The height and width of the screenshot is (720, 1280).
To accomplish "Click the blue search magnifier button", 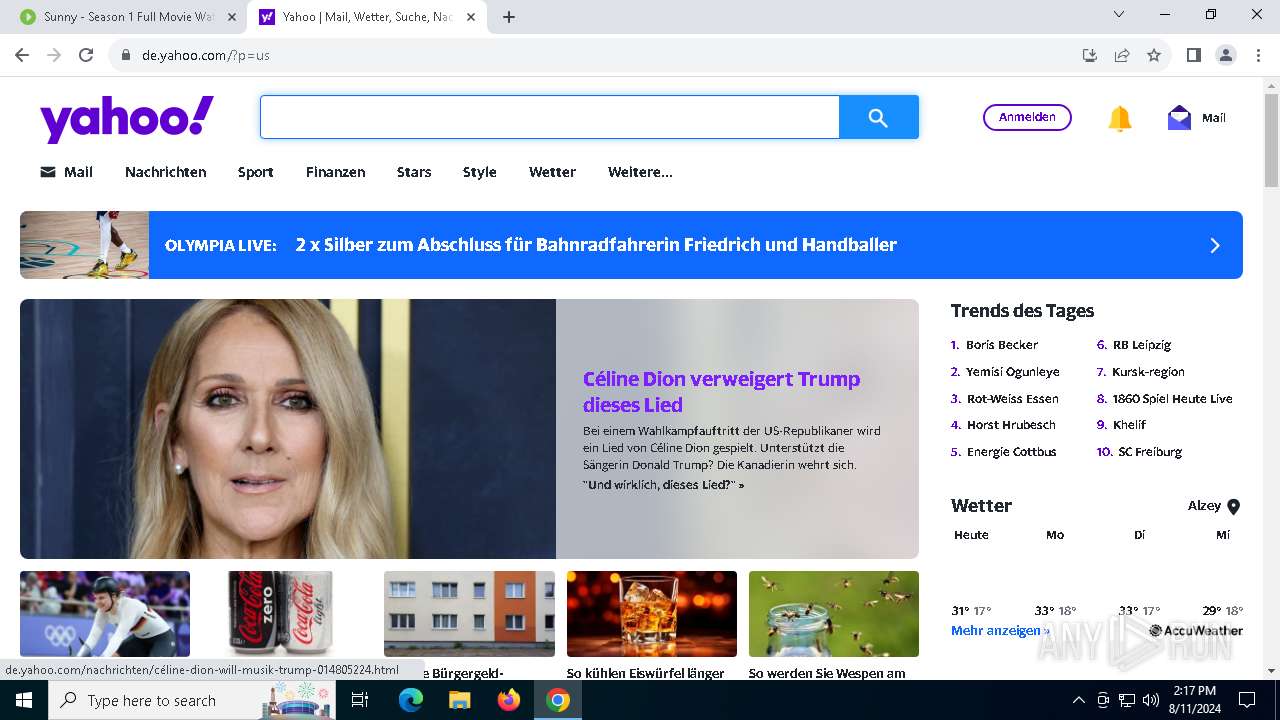I will [878, 118].
